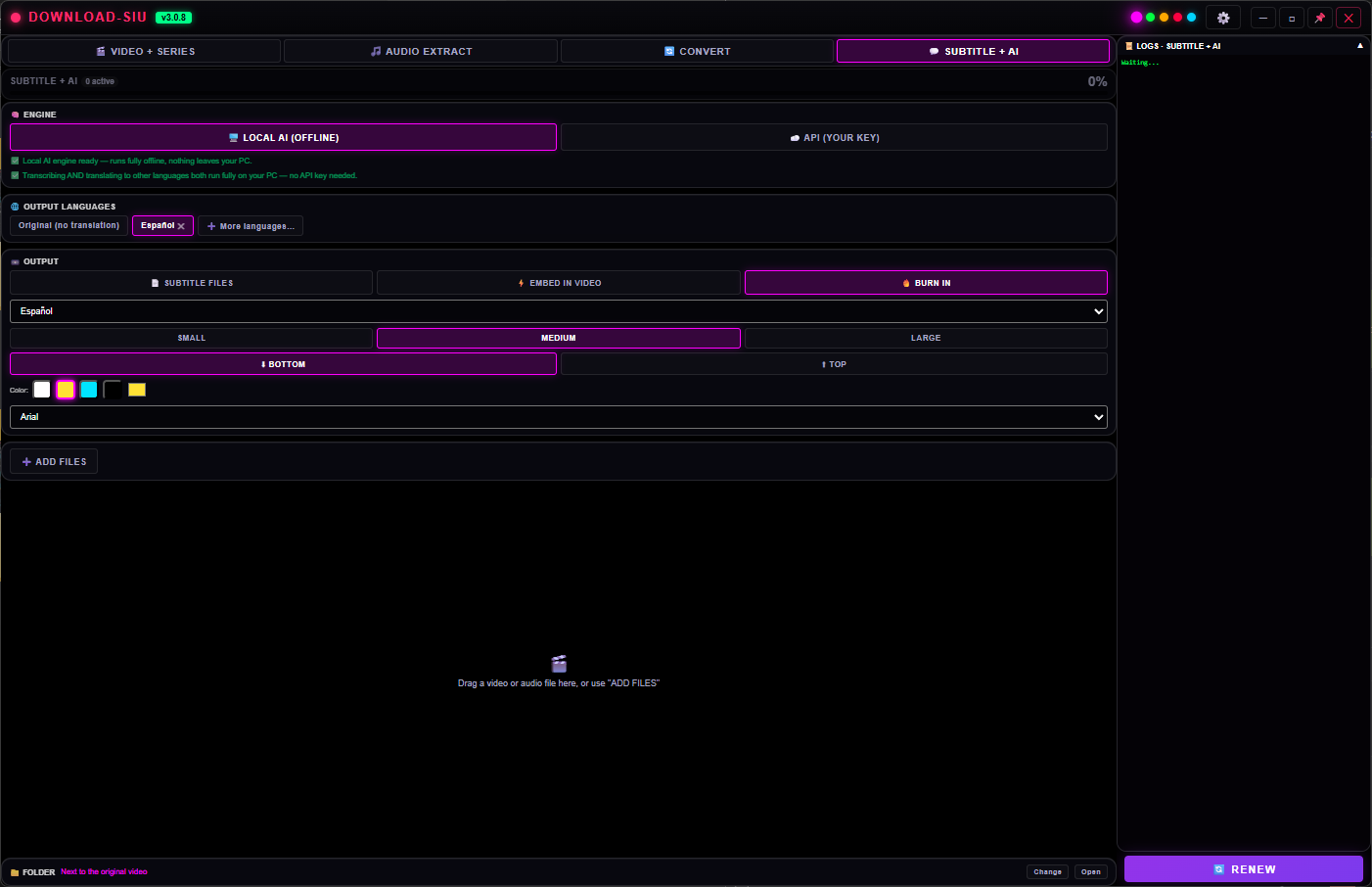The image size is (1372, 887).
Task: Open the Arial font dropdown
Action: pyautogui.click(x=559, y=417)
